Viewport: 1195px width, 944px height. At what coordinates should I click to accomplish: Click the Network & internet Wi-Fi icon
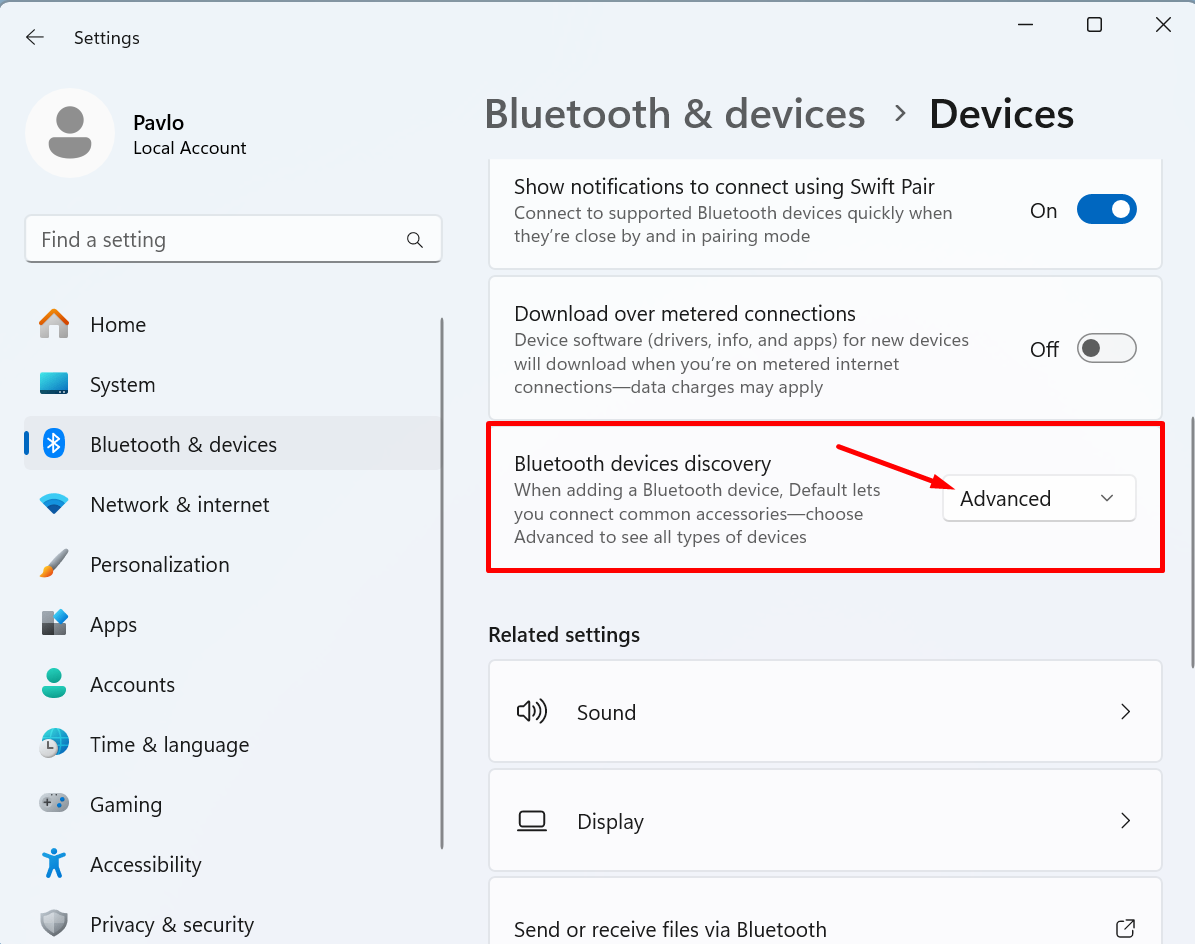point(54,504)
